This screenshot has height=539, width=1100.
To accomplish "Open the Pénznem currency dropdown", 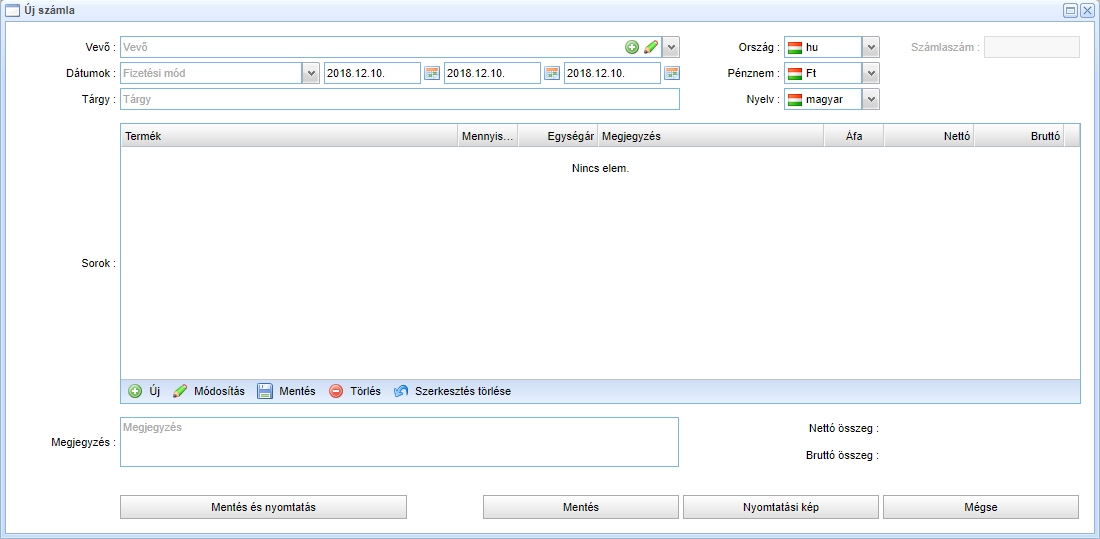I will 871,73.
